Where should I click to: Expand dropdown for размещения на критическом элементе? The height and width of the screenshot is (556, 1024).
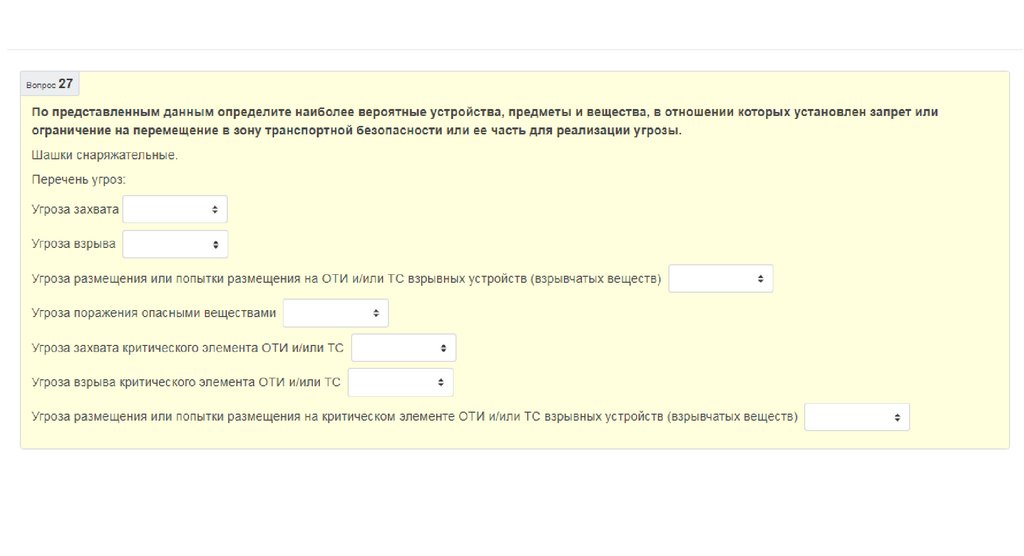(857, 417)
